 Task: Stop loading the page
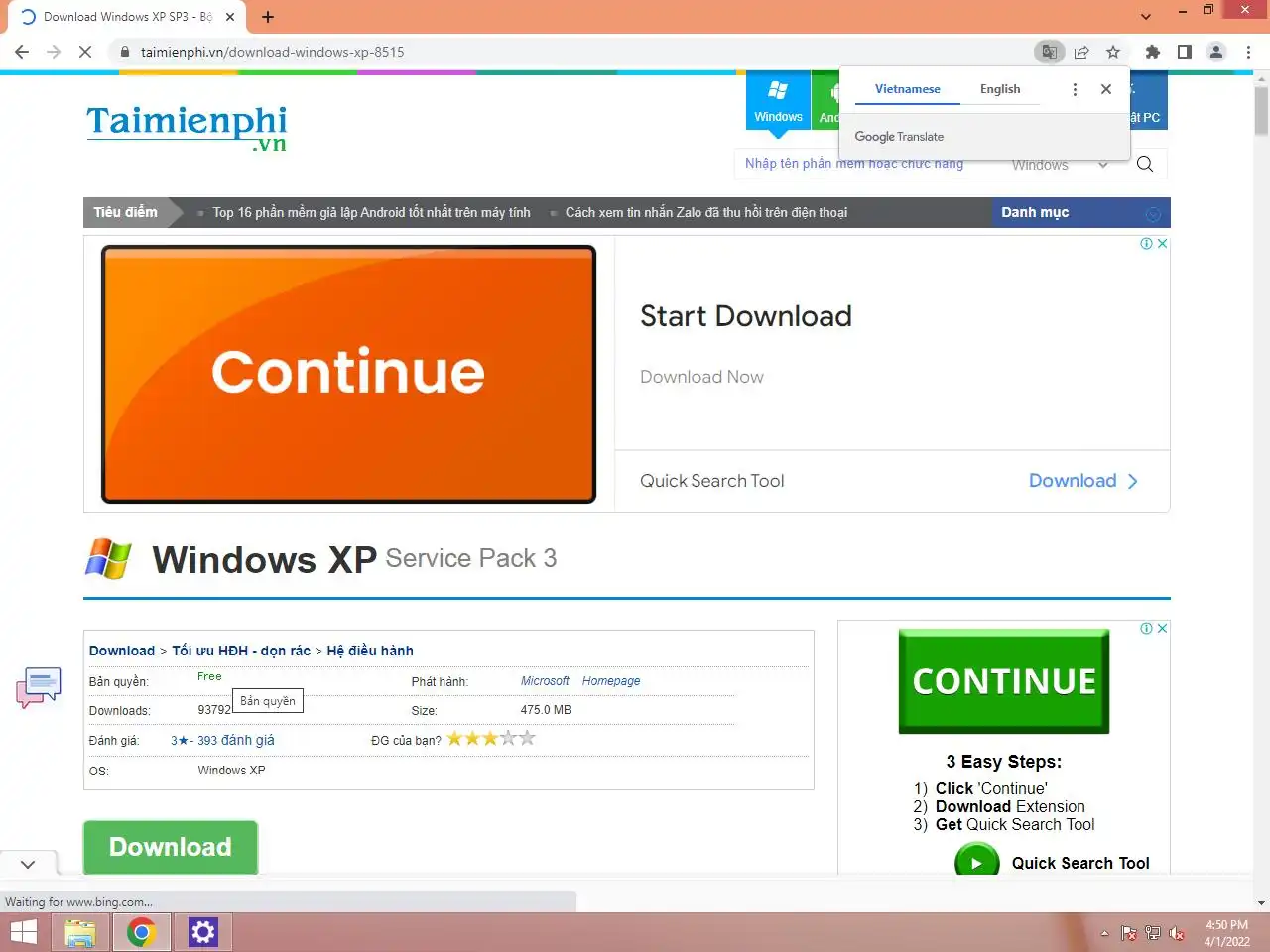click(x=85, y=52)
